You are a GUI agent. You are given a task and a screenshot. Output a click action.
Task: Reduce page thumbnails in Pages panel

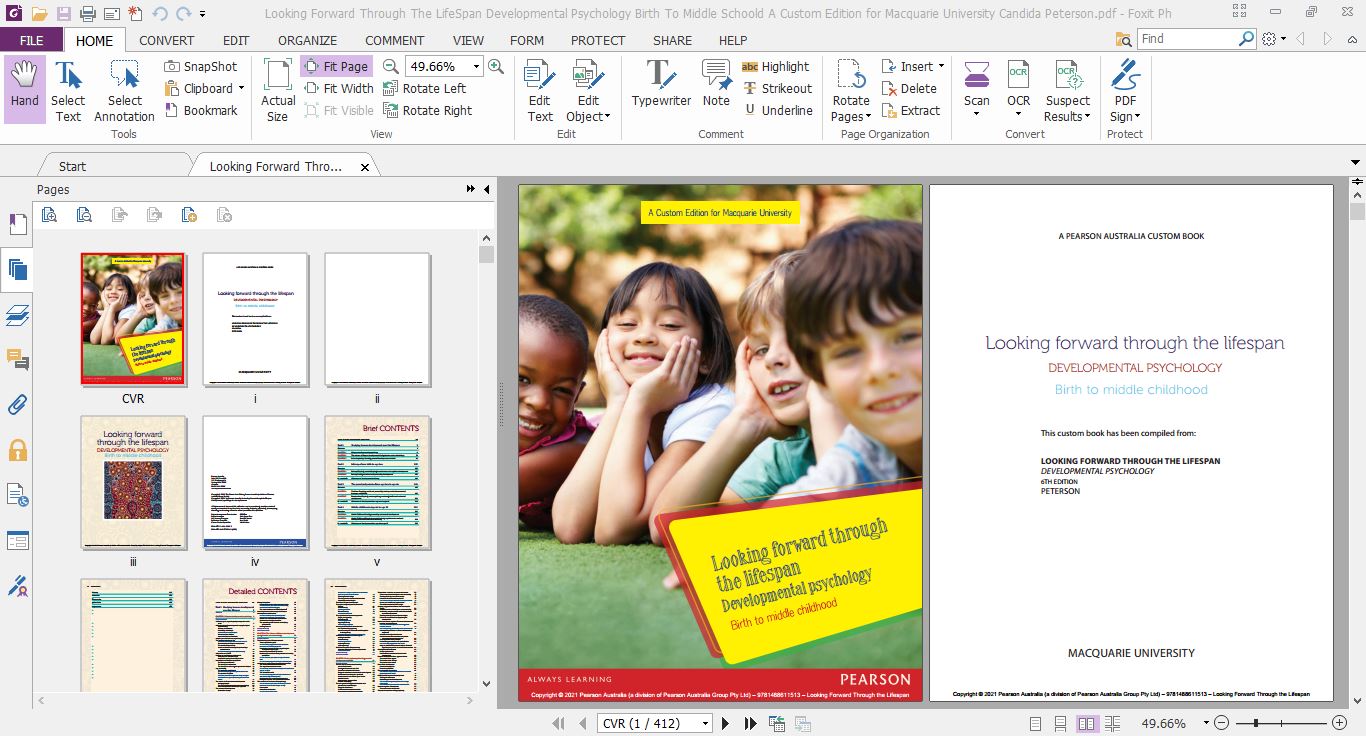[x=85, y=214]
